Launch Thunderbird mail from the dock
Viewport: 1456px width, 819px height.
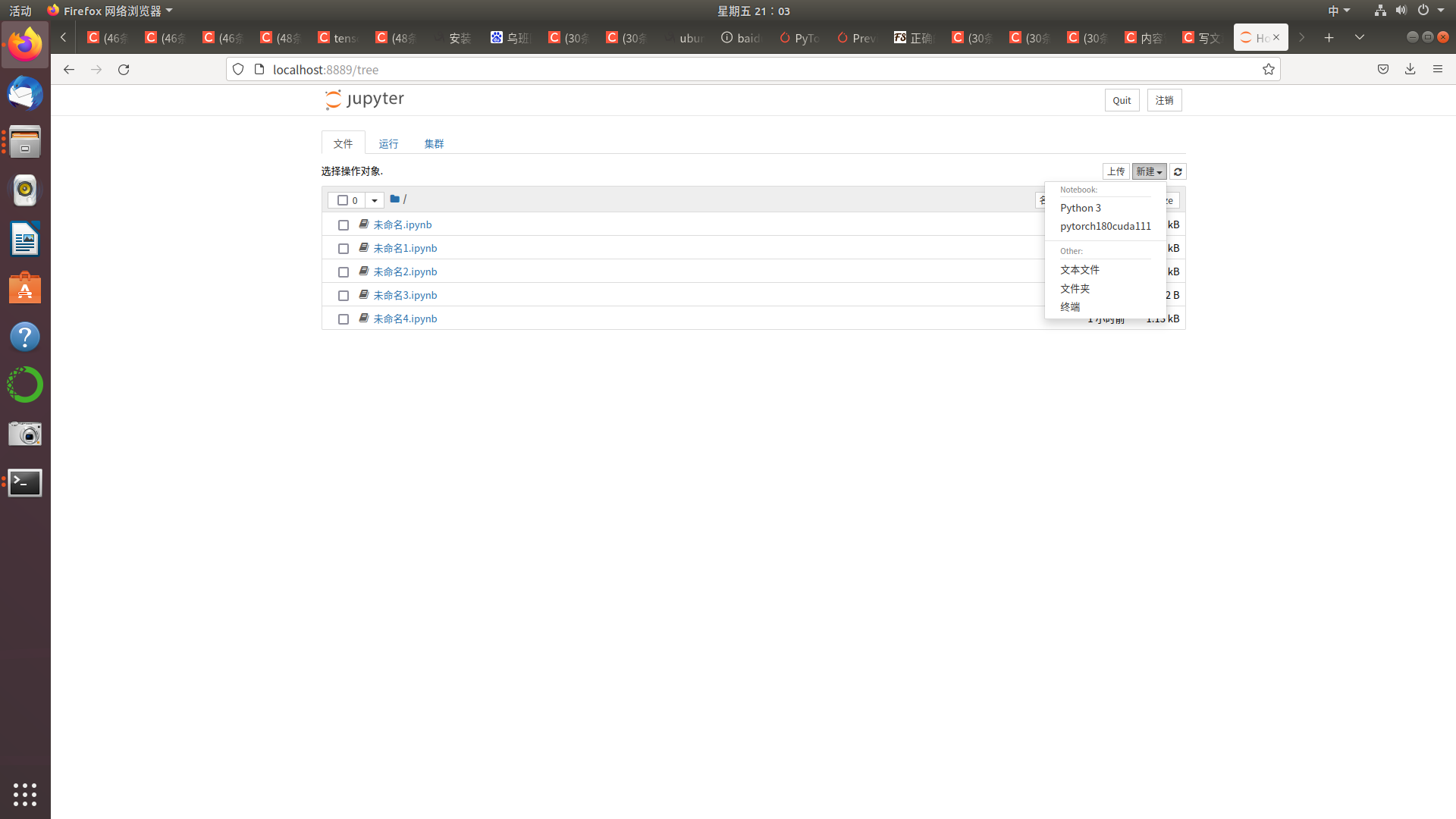pyautogui.click(x=25, y=93)
